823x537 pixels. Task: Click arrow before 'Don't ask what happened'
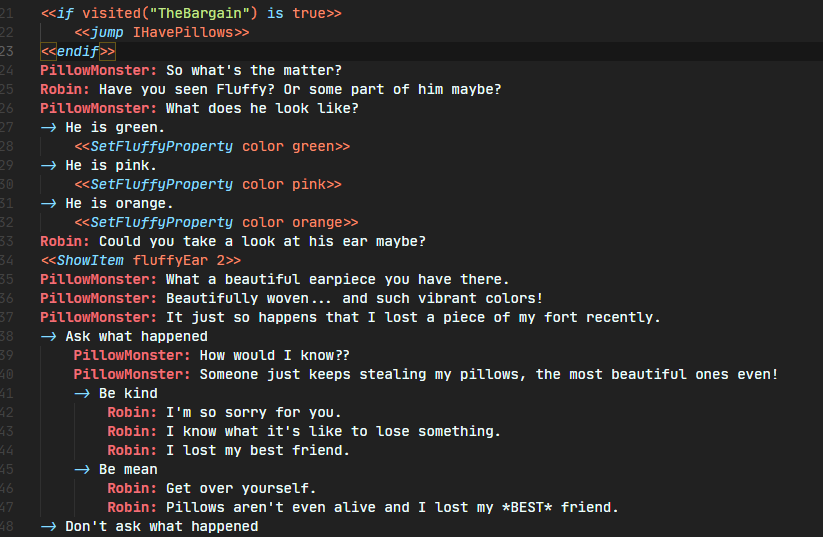pyautogui.click(x=49, y=527)
